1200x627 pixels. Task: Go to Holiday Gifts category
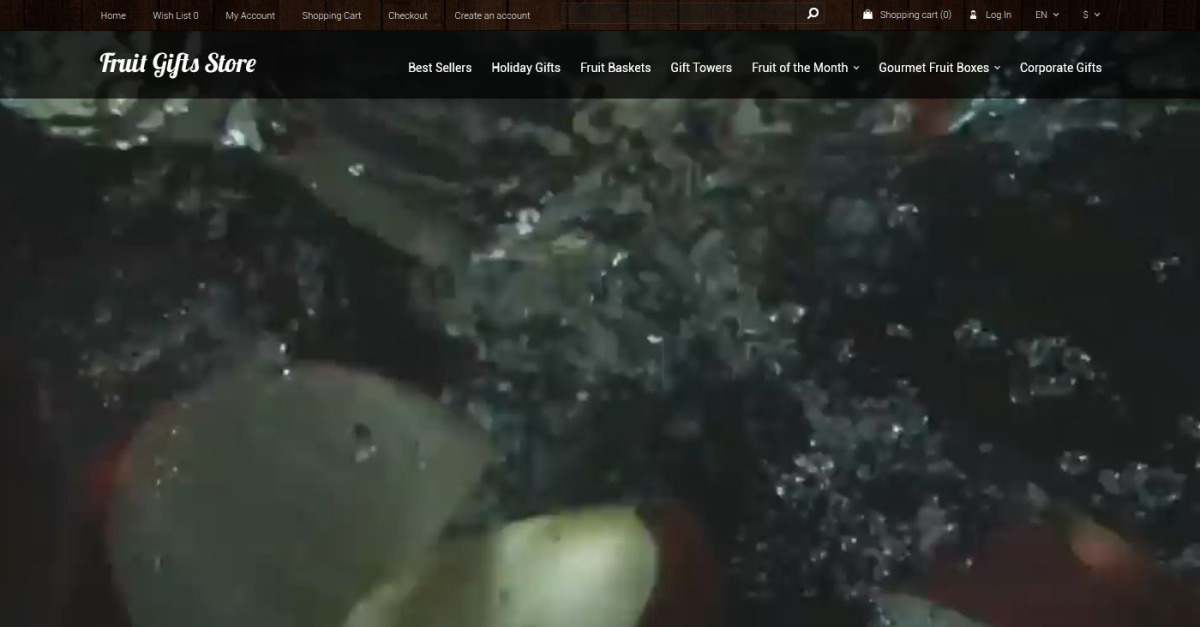coord(526,68)
